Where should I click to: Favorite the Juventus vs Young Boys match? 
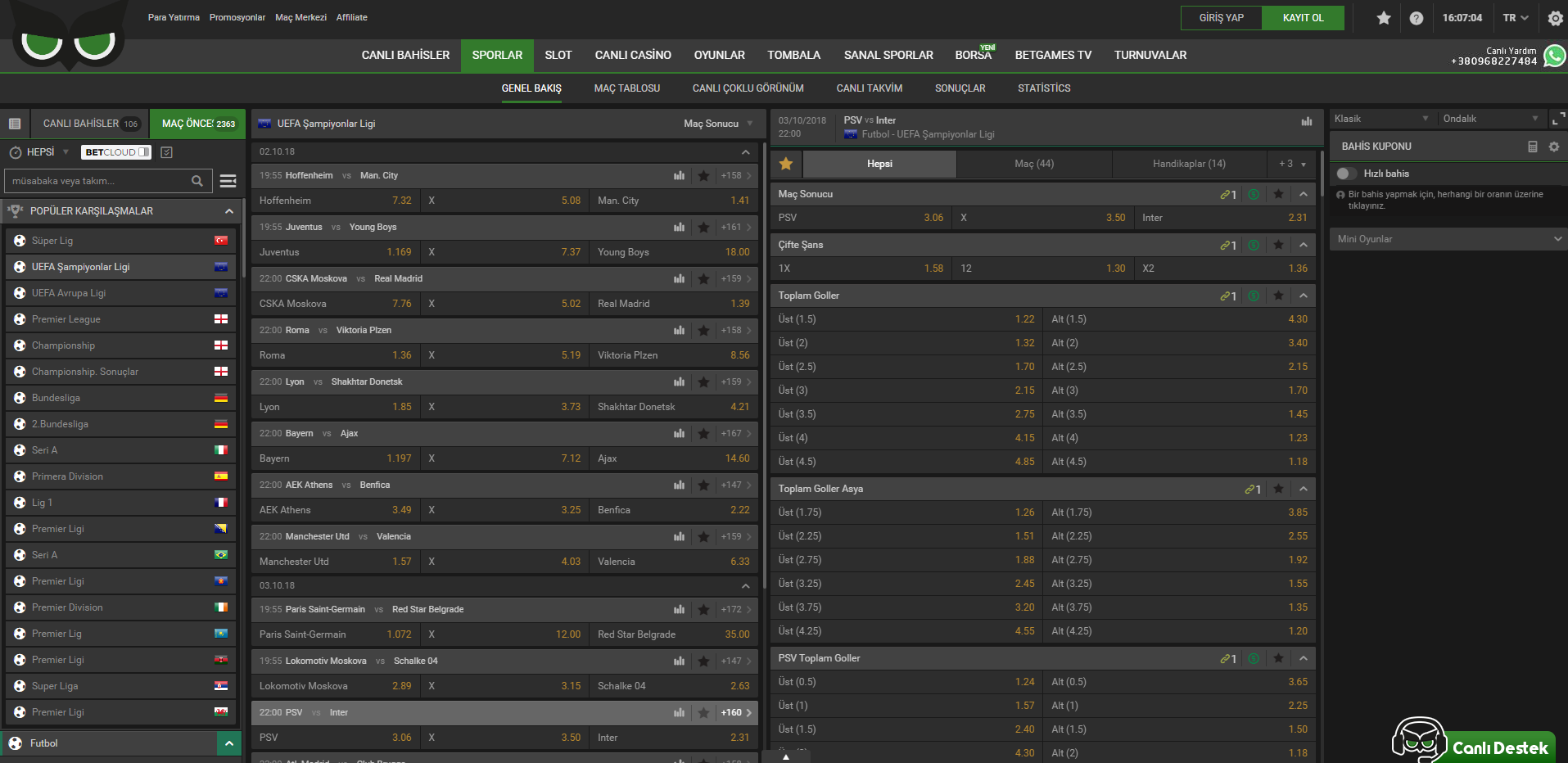[x=703, y=227]
